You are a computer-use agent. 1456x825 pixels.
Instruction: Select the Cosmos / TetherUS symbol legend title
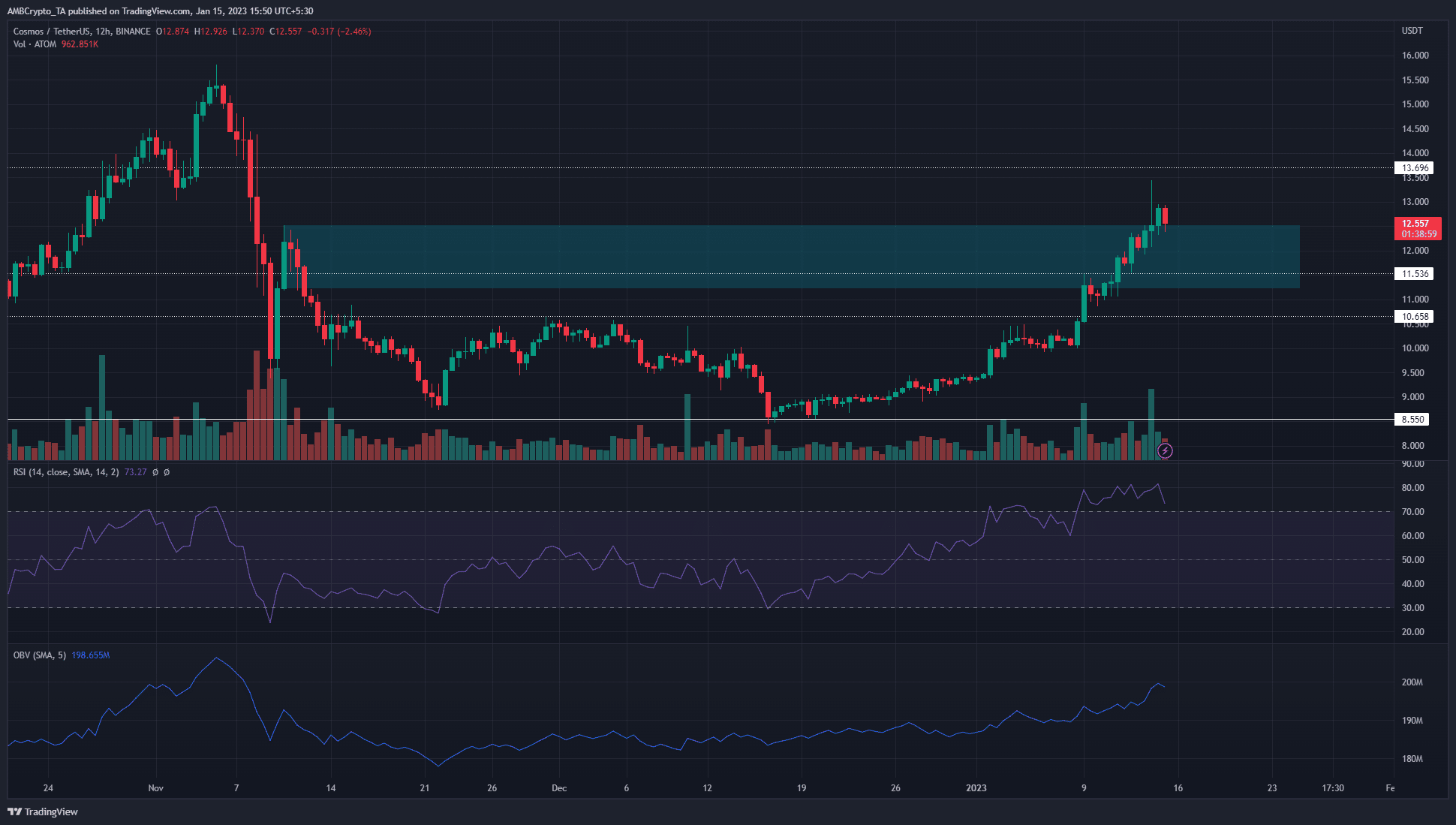(x=82, y=32)
